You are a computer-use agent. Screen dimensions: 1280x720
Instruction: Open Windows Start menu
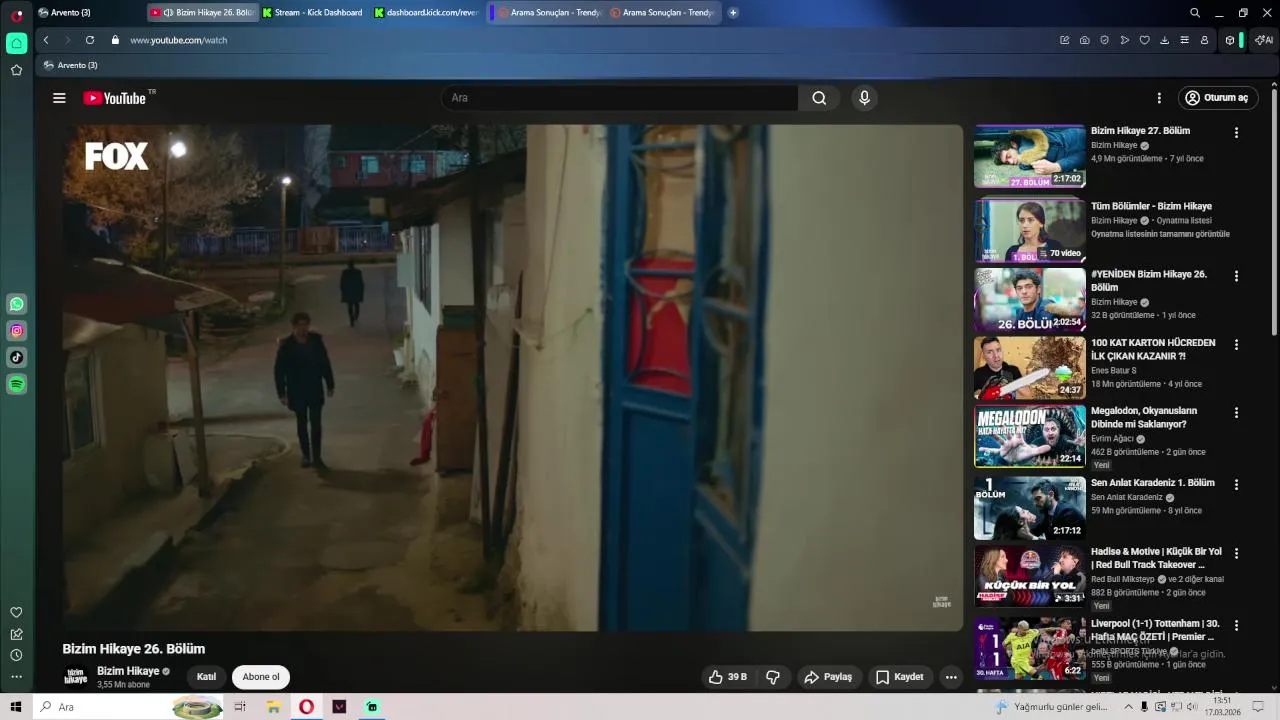coord(16,707)
